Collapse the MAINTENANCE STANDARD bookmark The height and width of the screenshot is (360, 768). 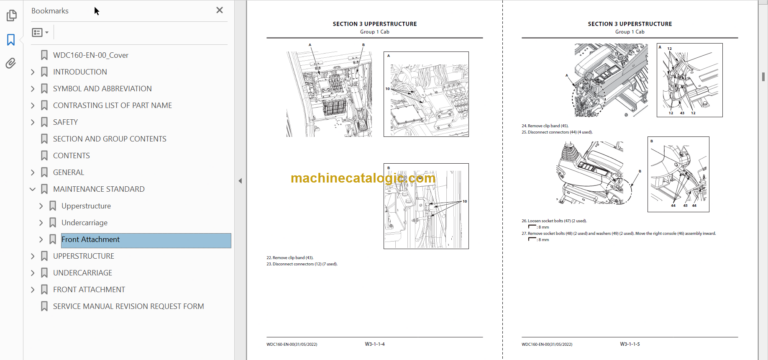33,189
